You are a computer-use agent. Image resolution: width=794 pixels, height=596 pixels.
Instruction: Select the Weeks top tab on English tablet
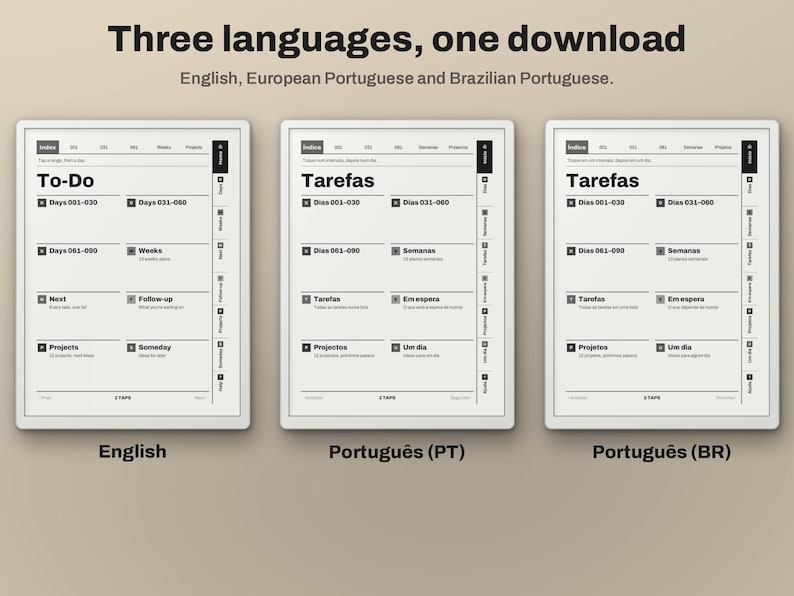click(x=164, y=147)
